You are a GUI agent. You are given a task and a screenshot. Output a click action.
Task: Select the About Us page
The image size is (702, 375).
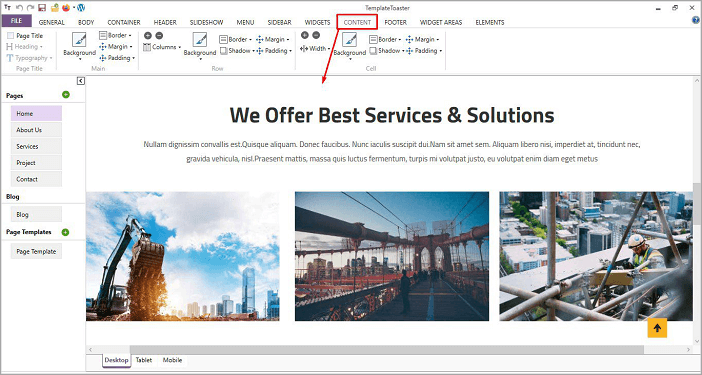(x=36, y=130)
